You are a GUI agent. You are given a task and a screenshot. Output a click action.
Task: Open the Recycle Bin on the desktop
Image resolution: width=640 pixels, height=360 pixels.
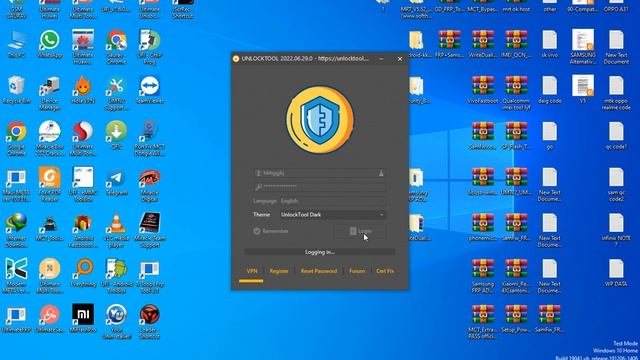(x=16, y=89)
